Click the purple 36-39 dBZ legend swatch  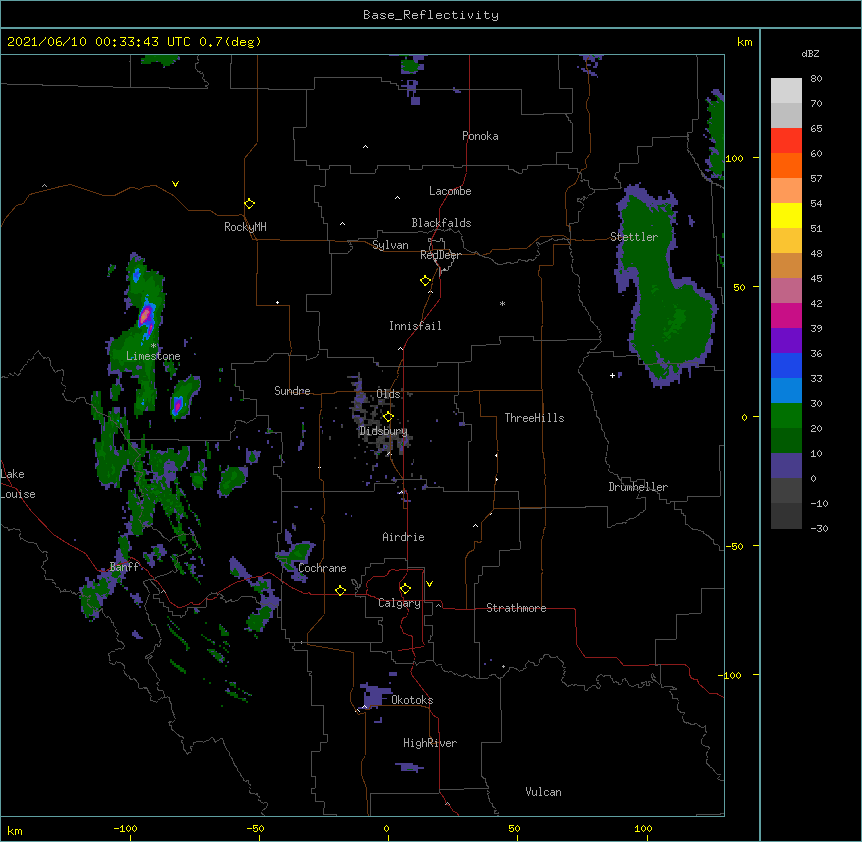pyautogui.click(x=786, y=340)
